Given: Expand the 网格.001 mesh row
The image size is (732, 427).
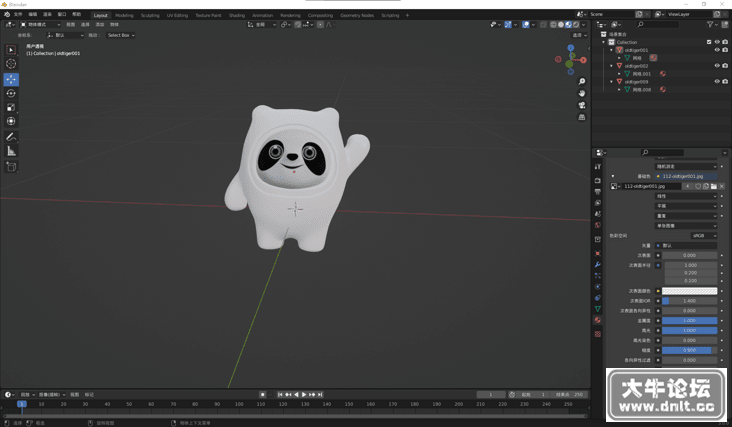Looking at the screenshot, I should (x=619, y=74).
